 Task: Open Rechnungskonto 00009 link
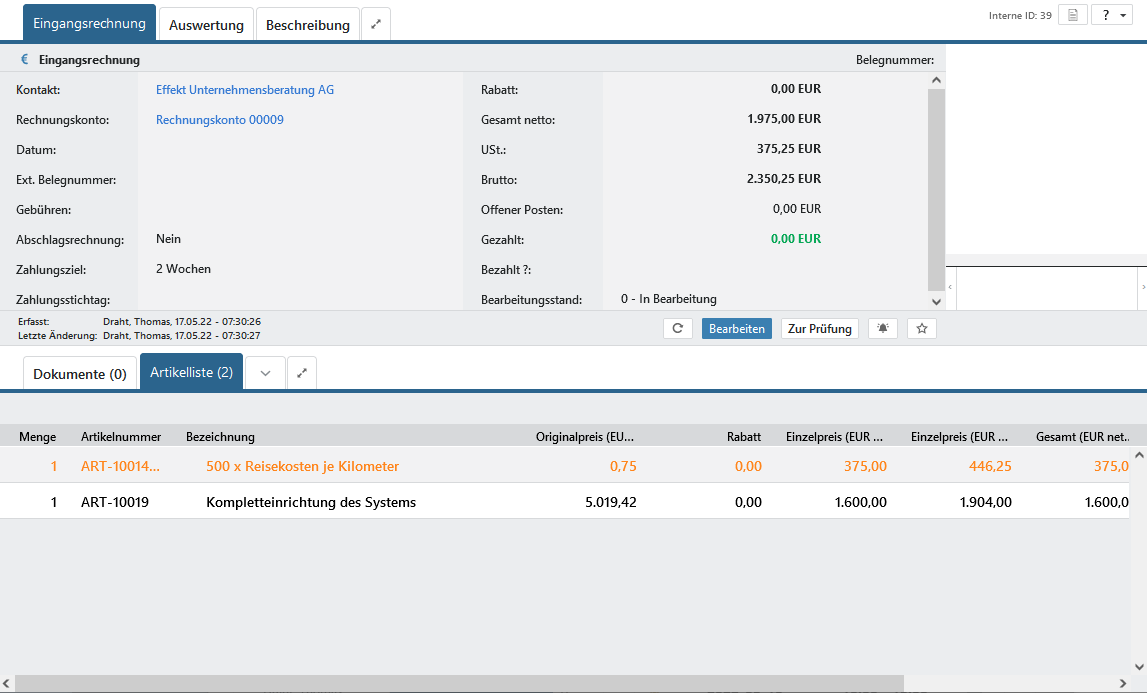pyautogui.click(x=220, y=120)
